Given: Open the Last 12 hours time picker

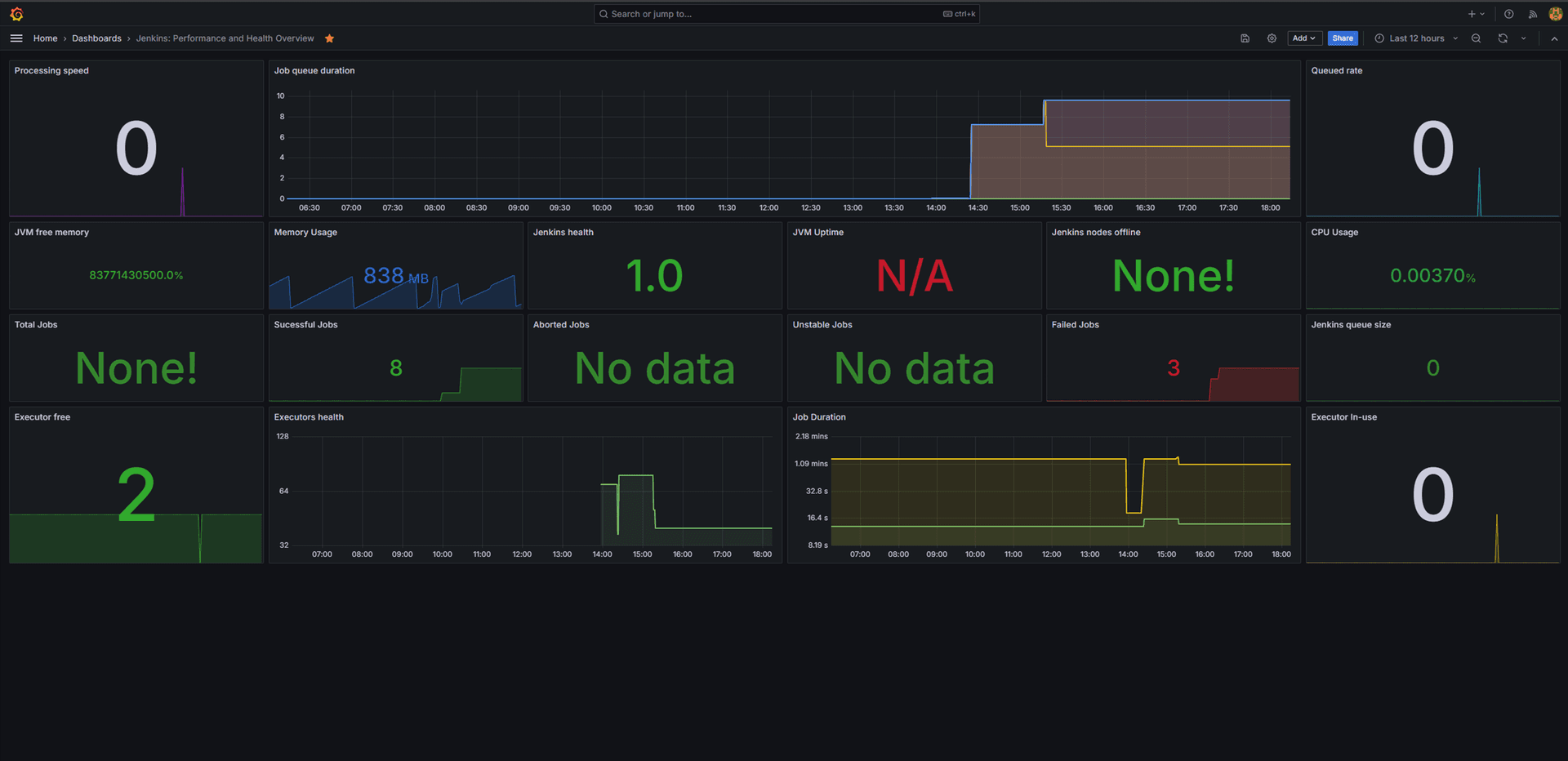Looking at the screenshot, I should (1416, 38).
